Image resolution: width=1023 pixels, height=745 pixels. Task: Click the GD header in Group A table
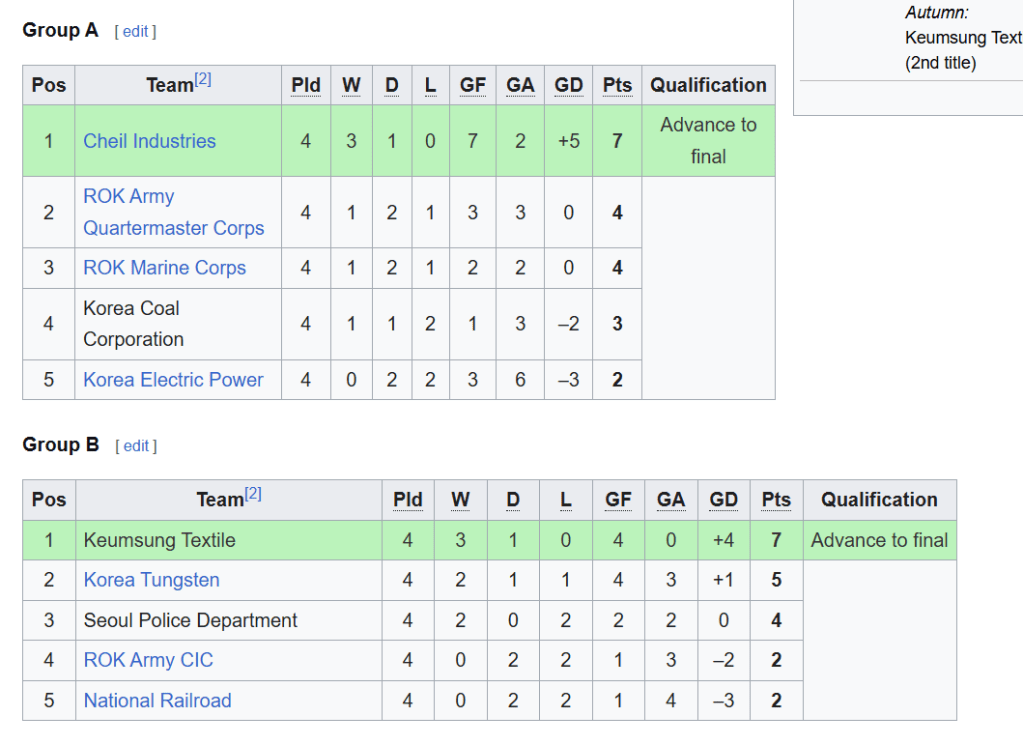(x=568, y=86)
